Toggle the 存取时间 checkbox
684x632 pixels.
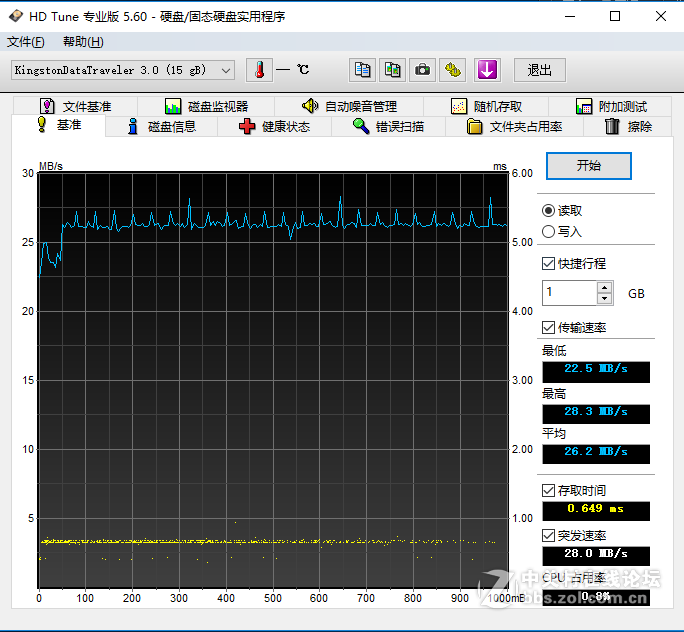pyautogui.click(x=548, y=491)
